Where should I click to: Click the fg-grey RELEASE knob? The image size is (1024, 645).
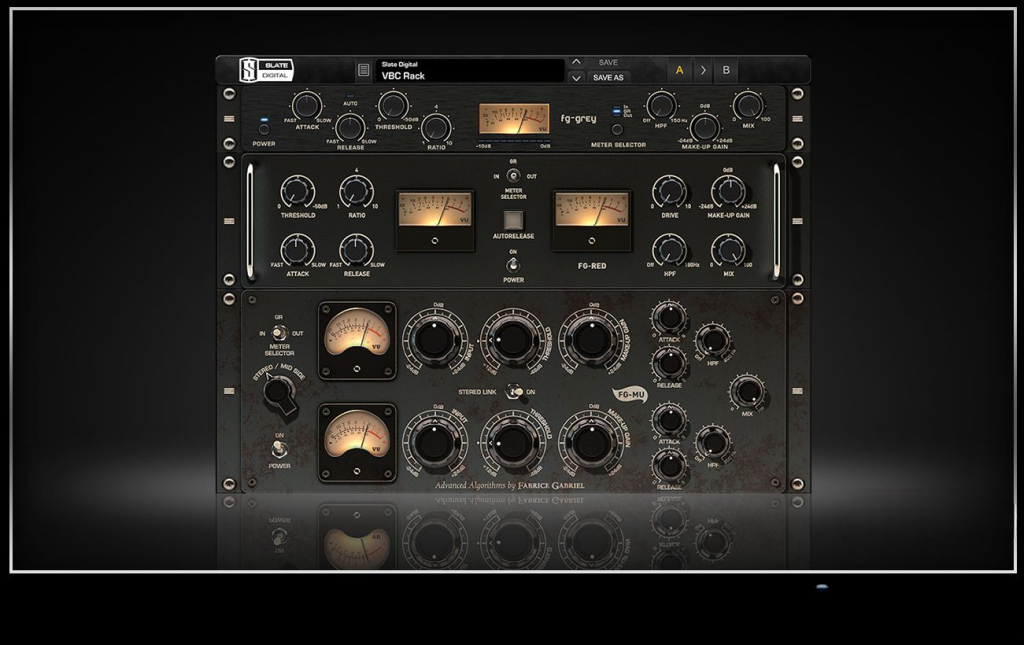[x=350, y=127]
